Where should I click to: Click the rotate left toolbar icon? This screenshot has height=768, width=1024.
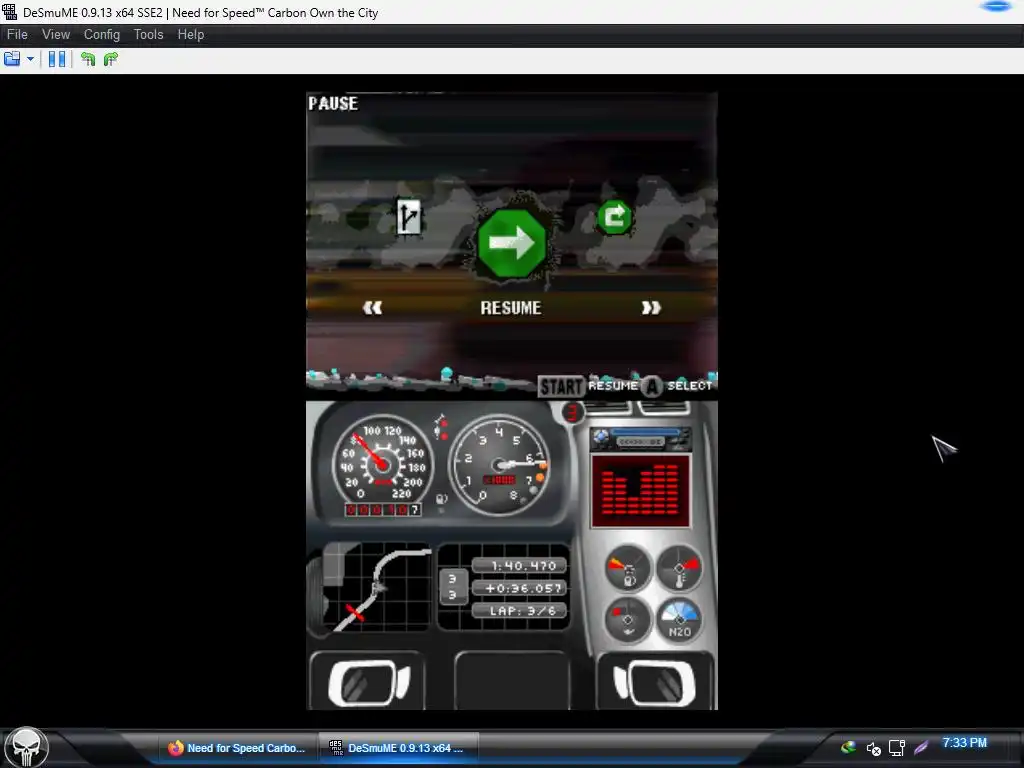(88, 59)
